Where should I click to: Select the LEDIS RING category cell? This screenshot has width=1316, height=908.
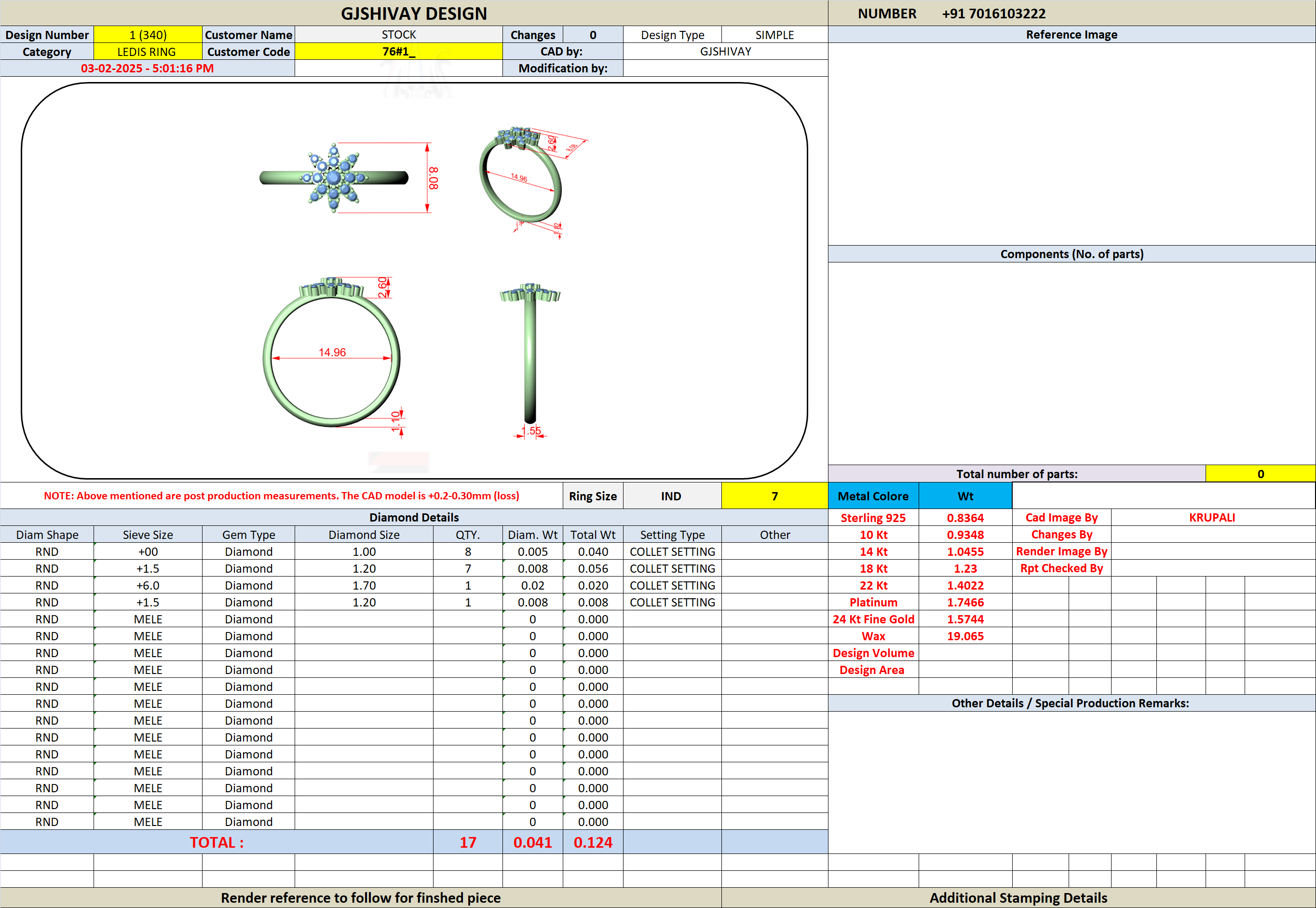[148, 52]
